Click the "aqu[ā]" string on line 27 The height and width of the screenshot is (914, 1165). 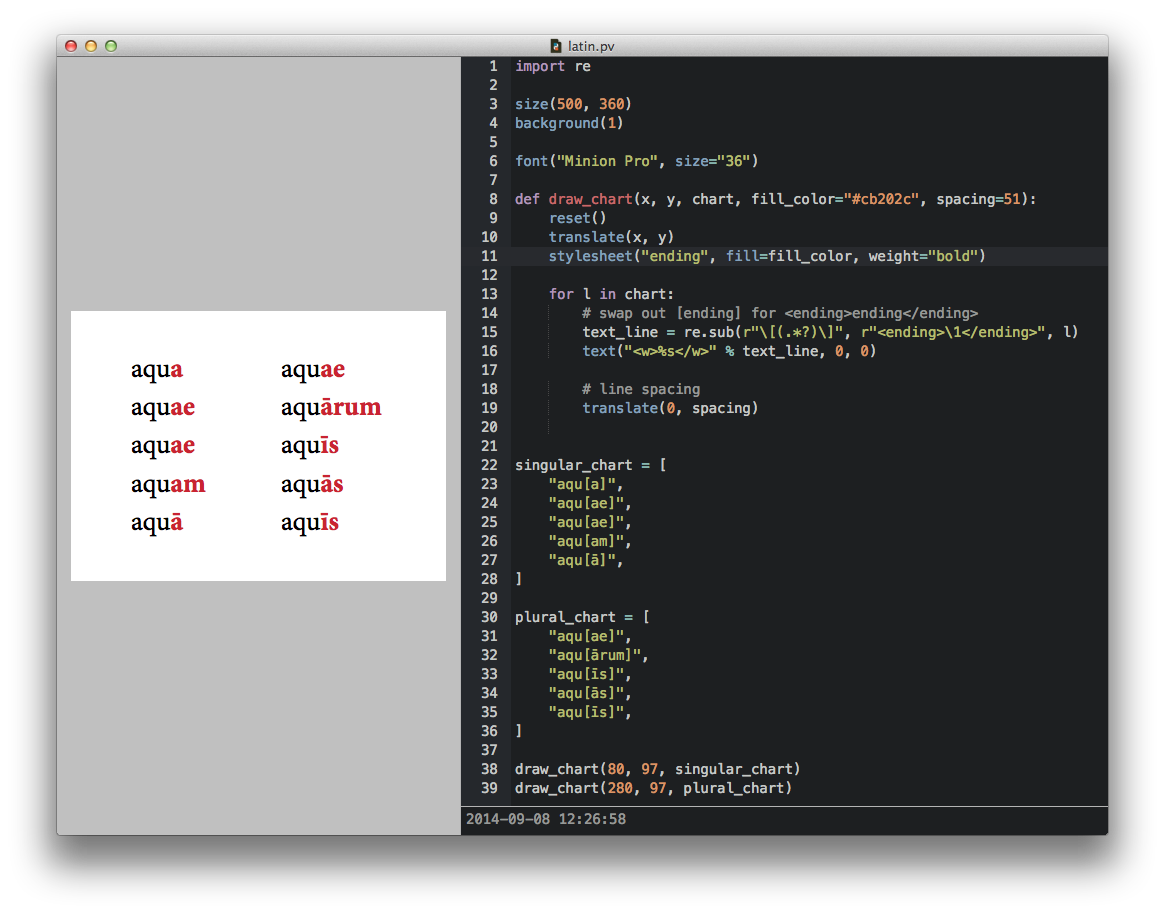point(582,560)
